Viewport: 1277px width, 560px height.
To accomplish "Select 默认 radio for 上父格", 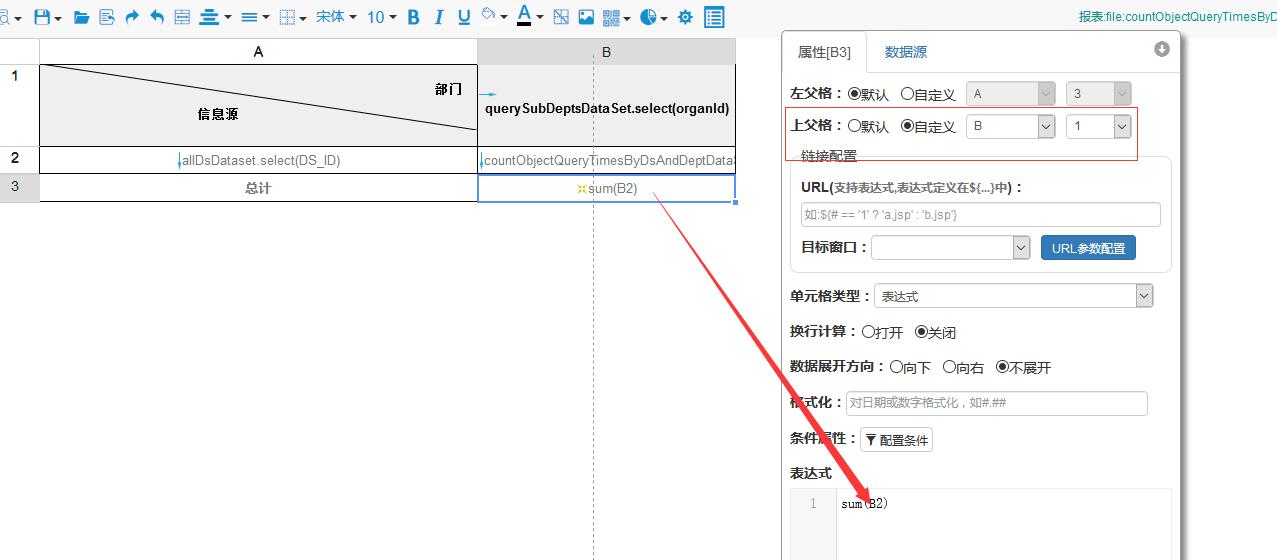I will point(855,126).
